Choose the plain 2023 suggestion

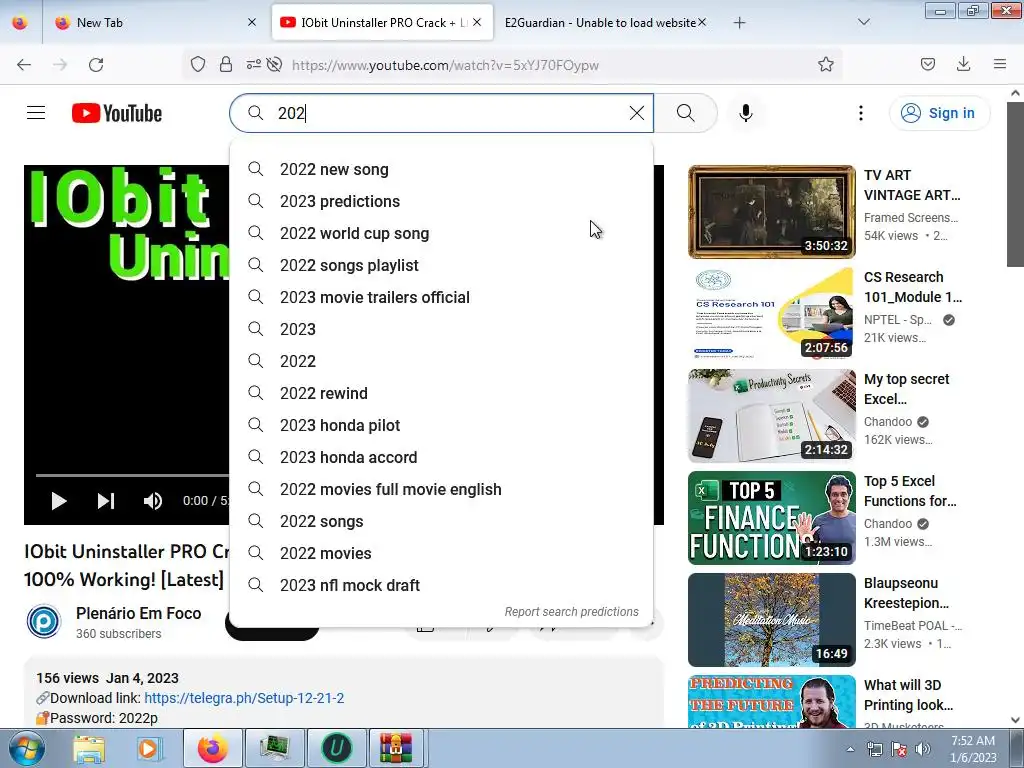coord(441,329)
